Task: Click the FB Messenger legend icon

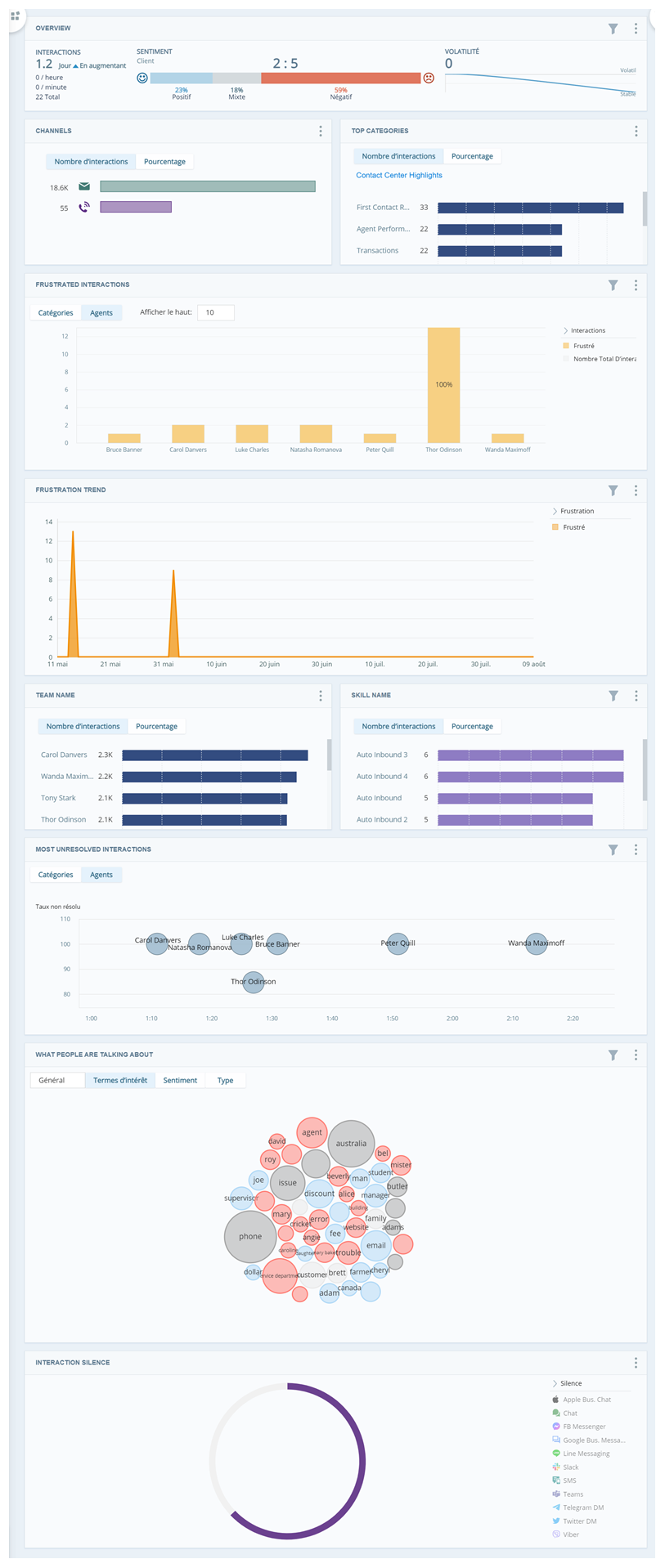Action: pos(556,1427)
